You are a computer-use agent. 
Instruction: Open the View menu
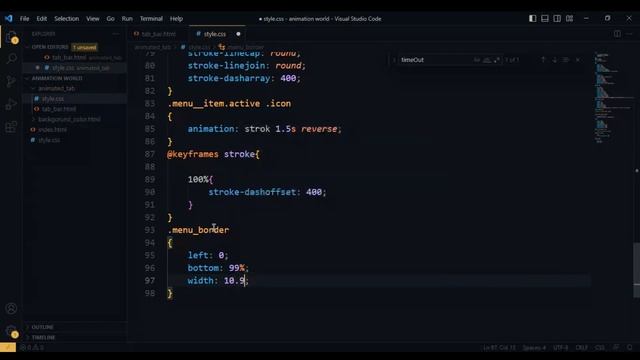[x=93, y=18]
